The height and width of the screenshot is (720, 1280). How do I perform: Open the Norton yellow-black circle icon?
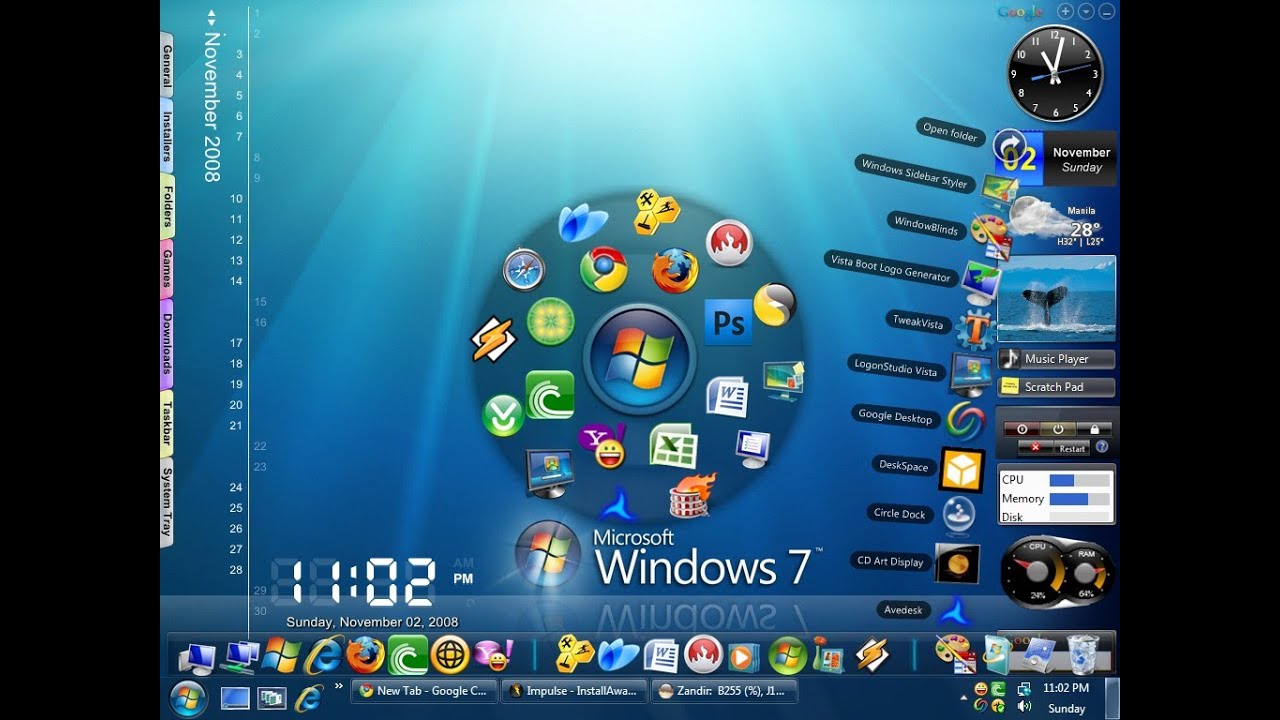coord(774,304)
